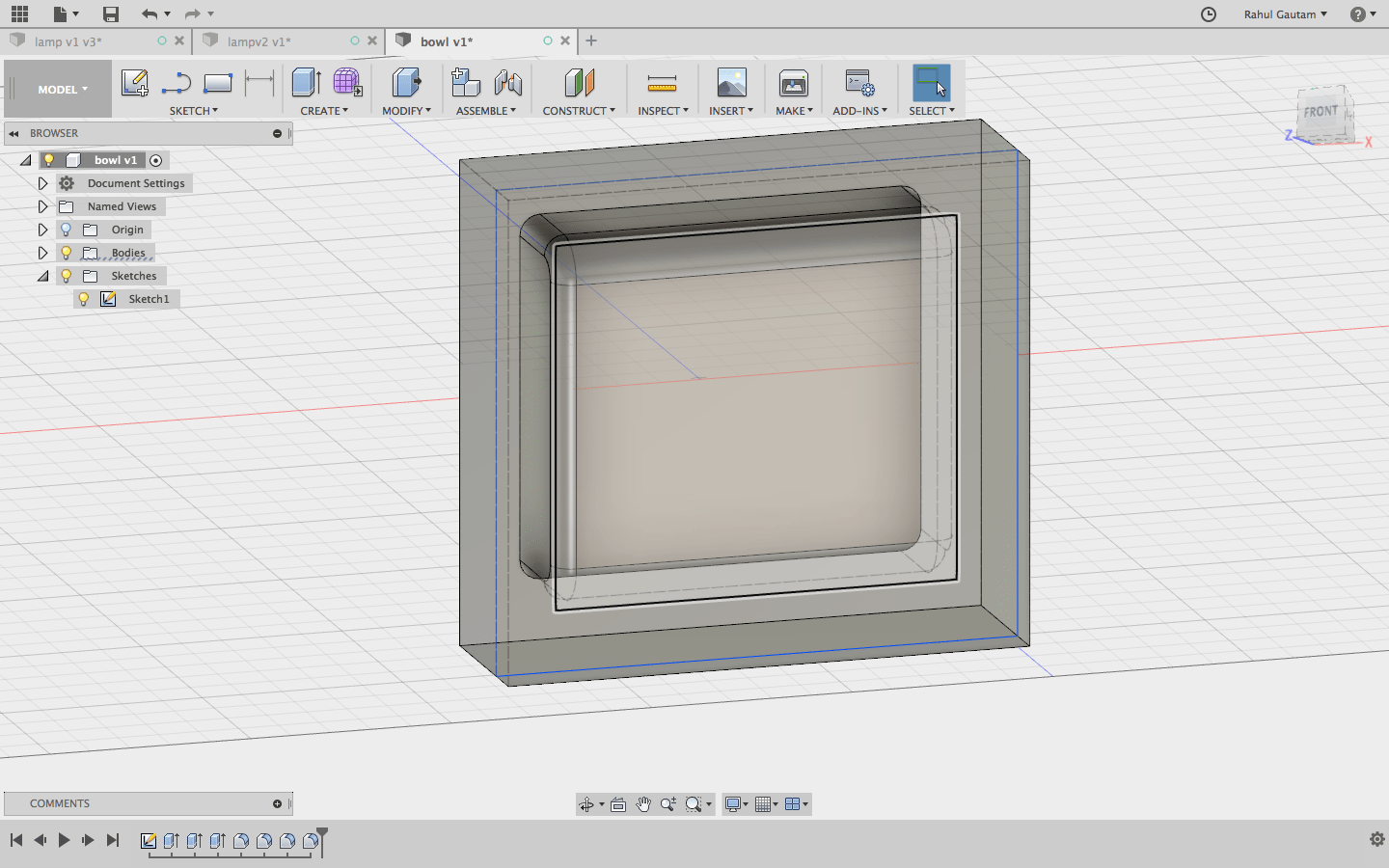Image resolution: width=1389 pixels, height=868 pixels.
Task: Toggle Sketches folder visibility bulb
Action: click(x=66, y=276)
